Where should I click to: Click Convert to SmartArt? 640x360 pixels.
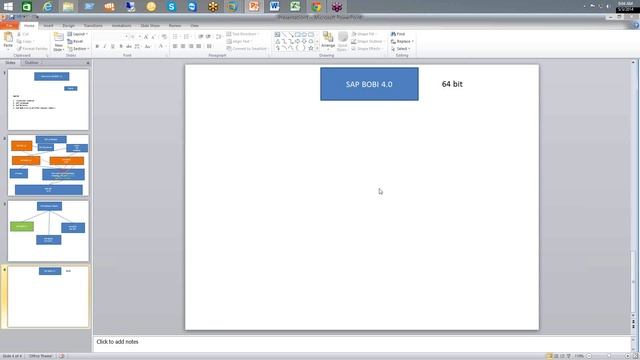(247, 49)
